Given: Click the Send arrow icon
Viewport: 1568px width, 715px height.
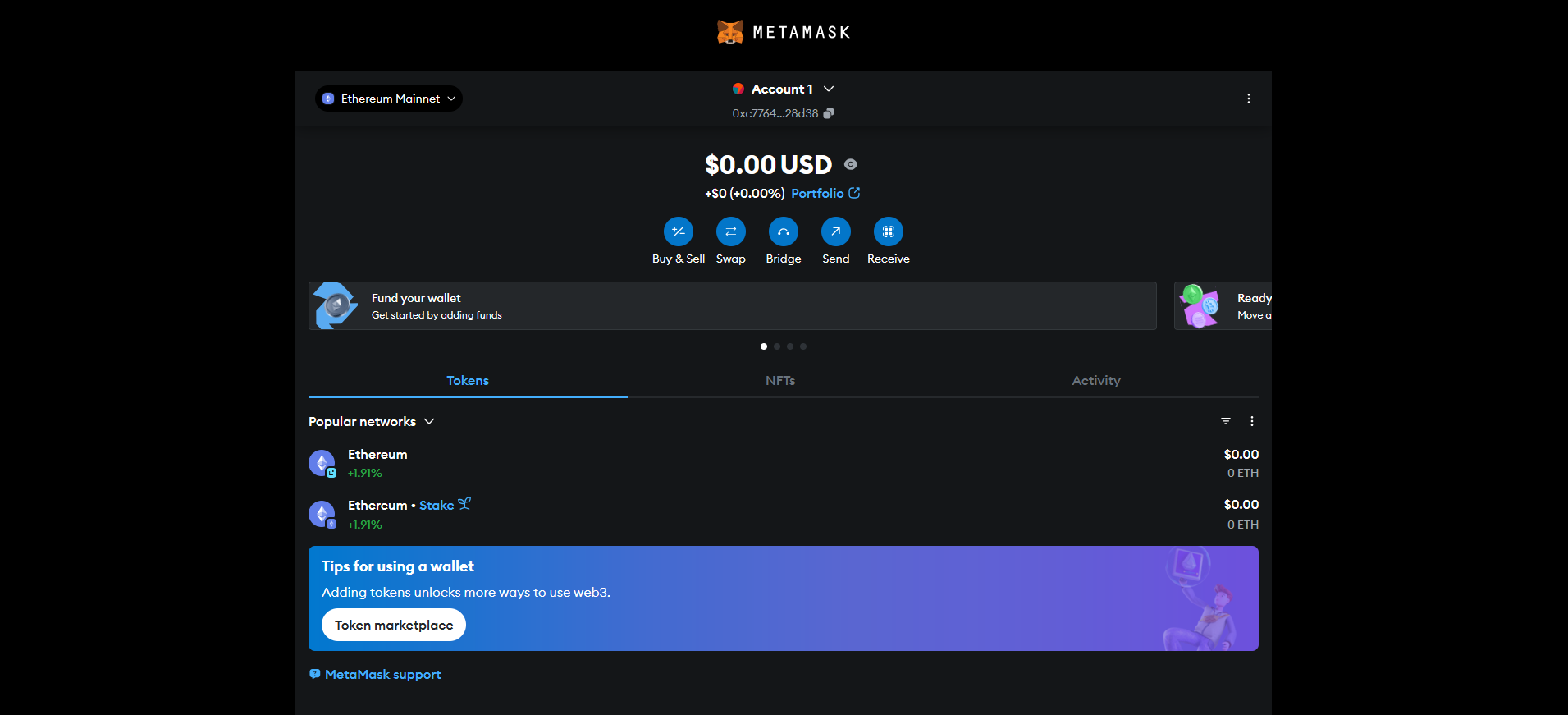Looking at the screenshot, I should point(836,231).
